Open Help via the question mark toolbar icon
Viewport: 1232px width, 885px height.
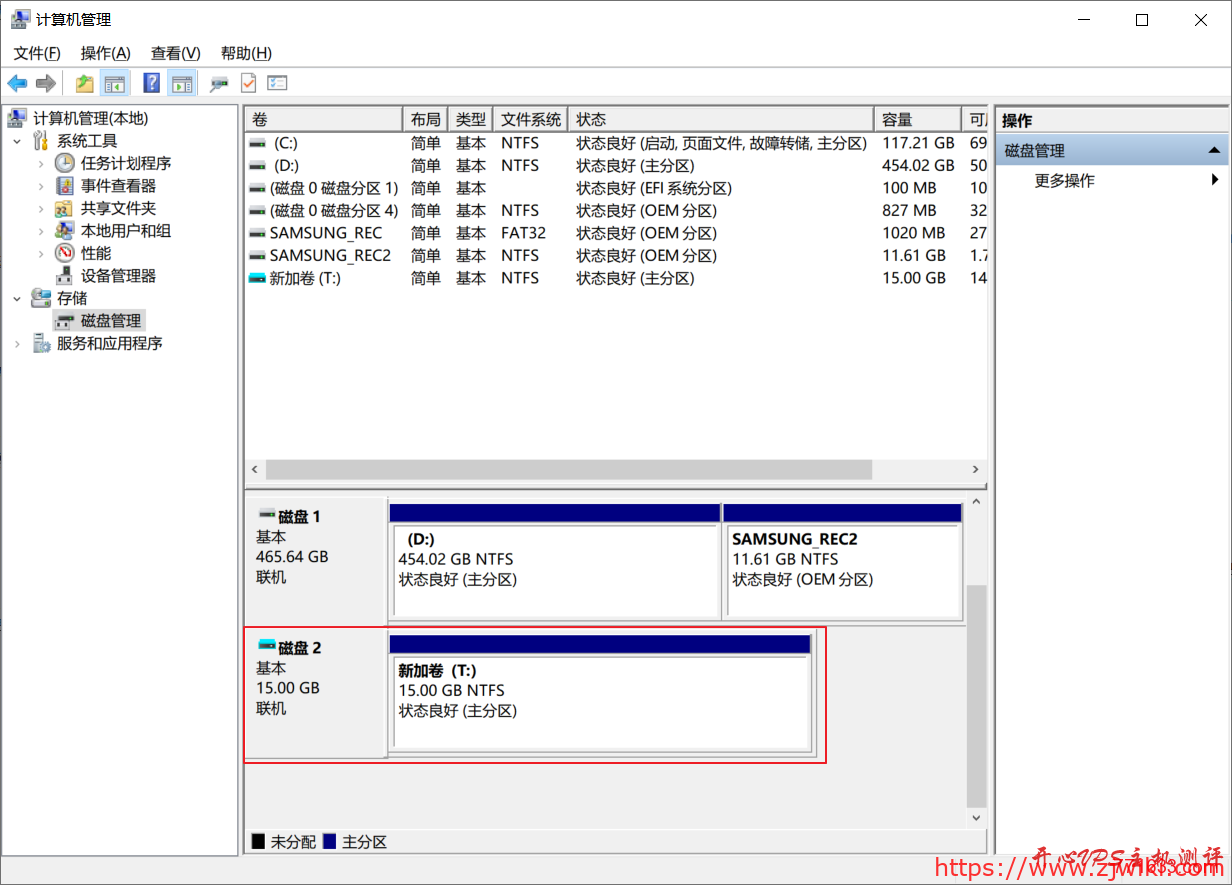tap(152, 83)
